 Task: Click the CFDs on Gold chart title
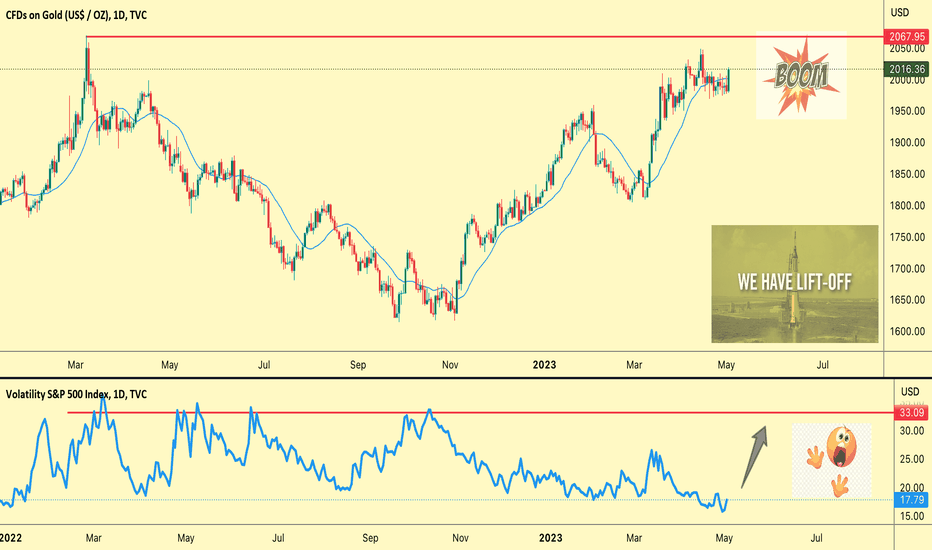pos(76,15)
